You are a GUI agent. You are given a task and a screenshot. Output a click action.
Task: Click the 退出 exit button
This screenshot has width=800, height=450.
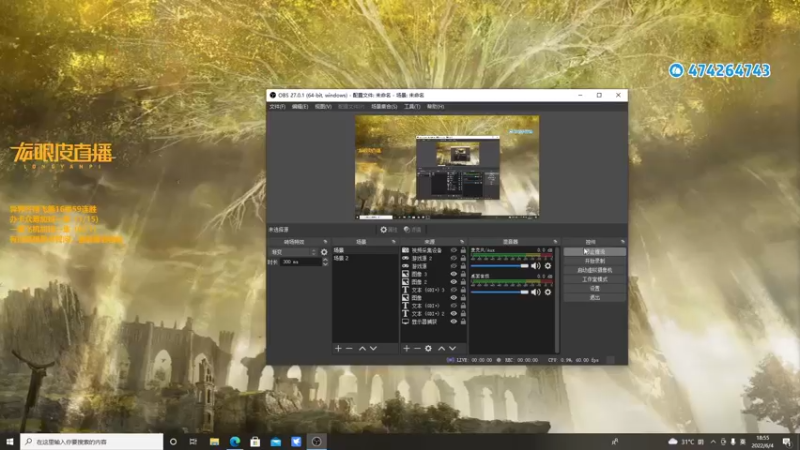point(594,298)
